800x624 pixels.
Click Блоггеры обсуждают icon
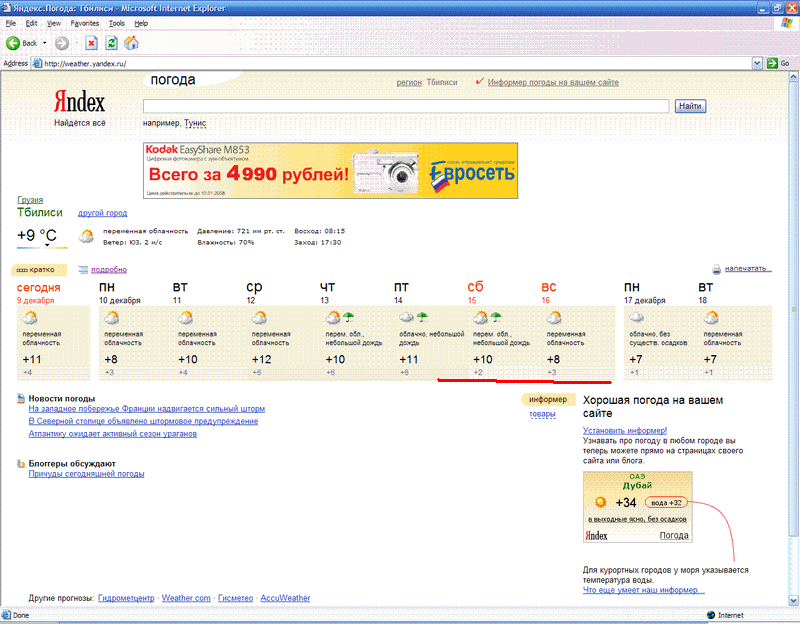(x=21, y=464)
